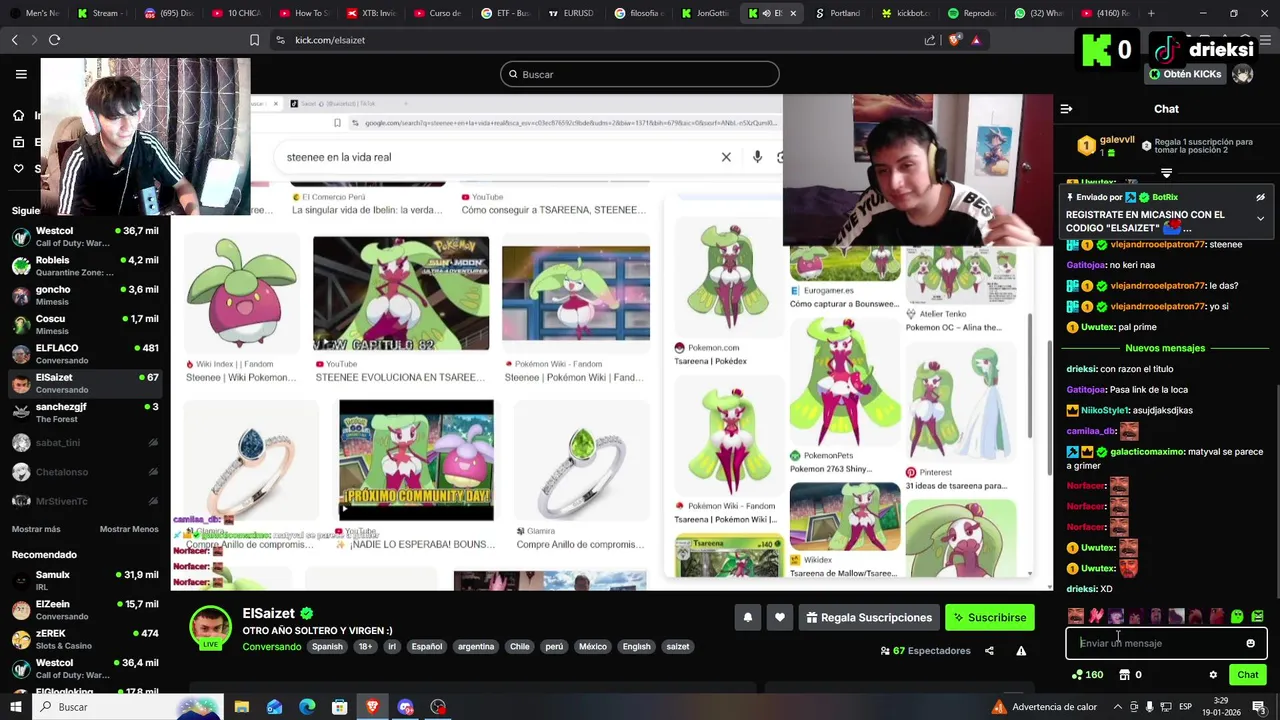Image resolution: width=1280 pixels, height=720 pixels.
Task: Switch to the JonGotti browser tab
Action: point(706,13)
